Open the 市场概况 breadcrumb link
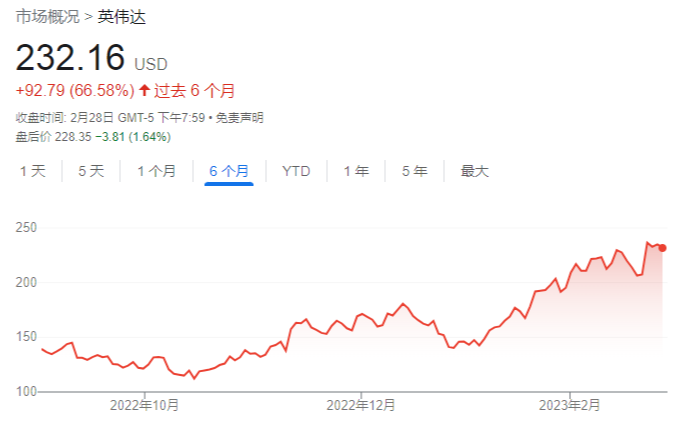The image size is (691, 424). point(48,17)
